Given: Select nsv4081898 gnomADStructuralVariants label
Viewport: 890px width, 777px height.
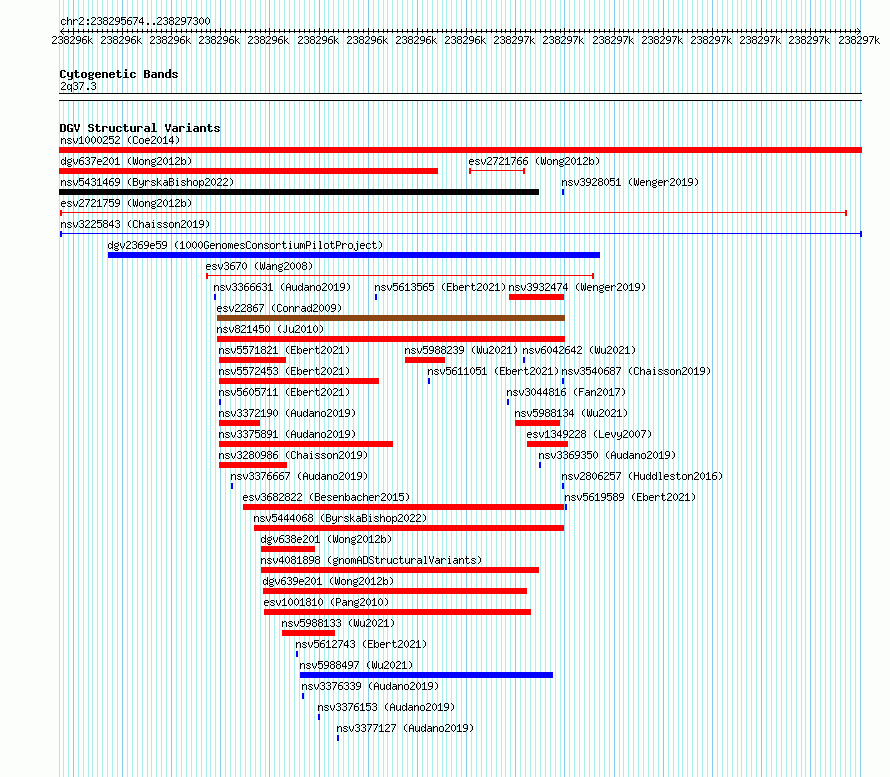Looking at the screenshot, I should pyautogui.click(x=371, y=560).
